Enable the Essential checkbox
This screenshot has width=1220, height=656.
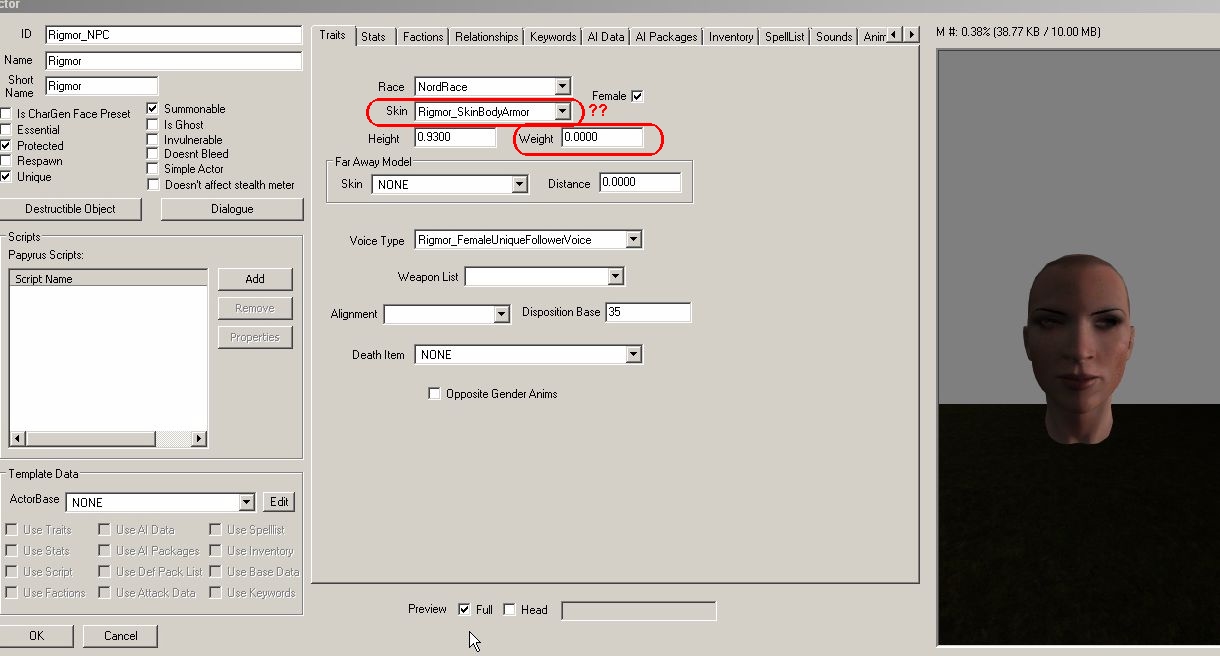click(x=7, y=130)
